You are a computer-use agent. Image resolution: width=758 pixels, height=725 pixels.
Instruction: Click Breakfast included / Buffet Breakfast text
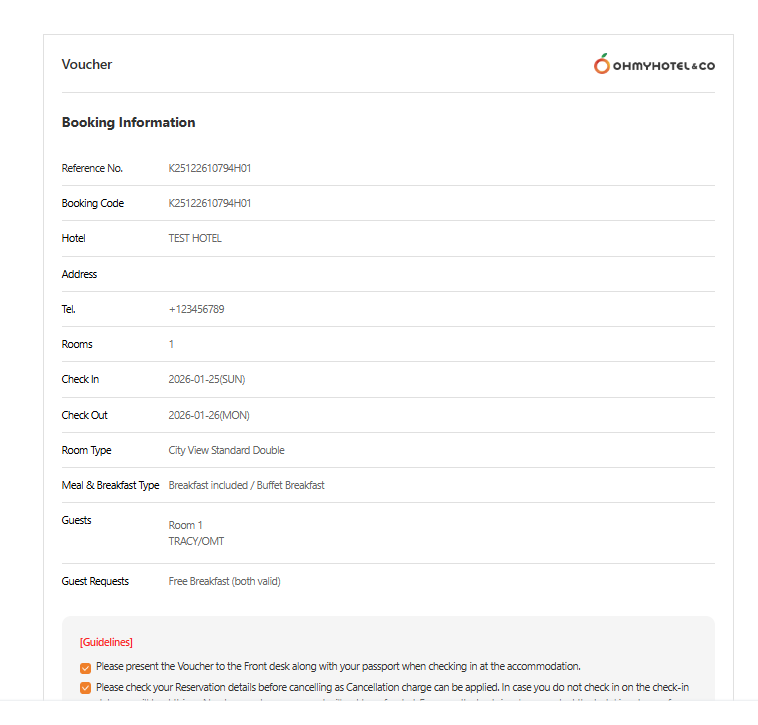(x=246, y=485)
